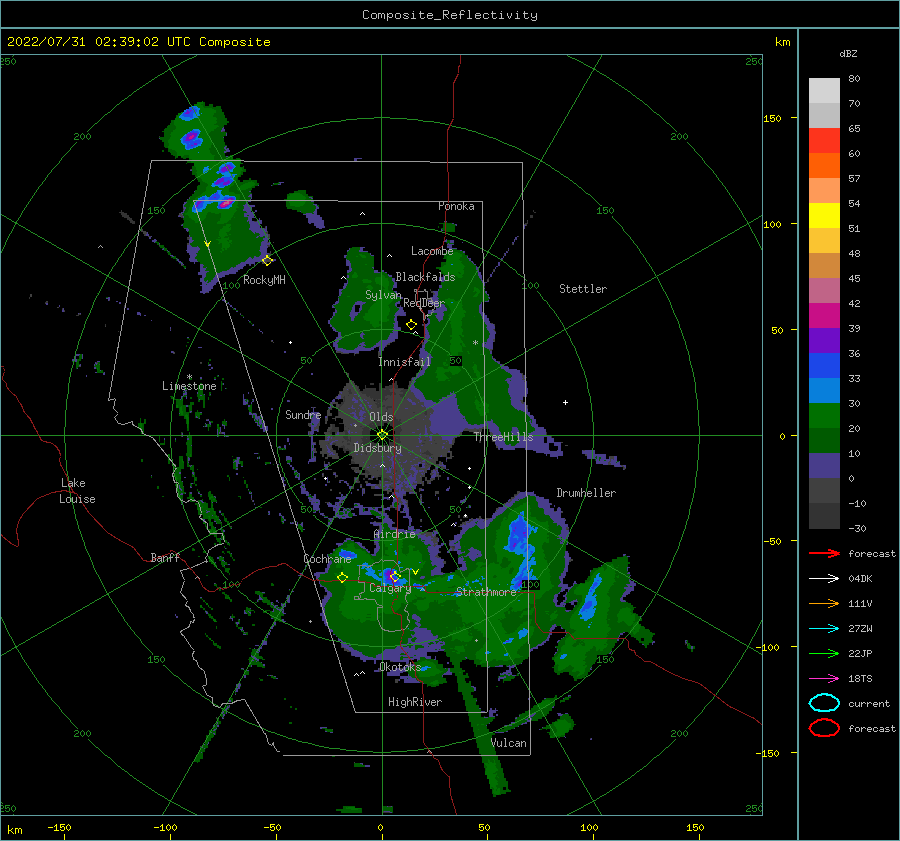Viewport: 900px width, 841px height.
Task: Click the RedDeer city label
Action: (x=424, y=303)
